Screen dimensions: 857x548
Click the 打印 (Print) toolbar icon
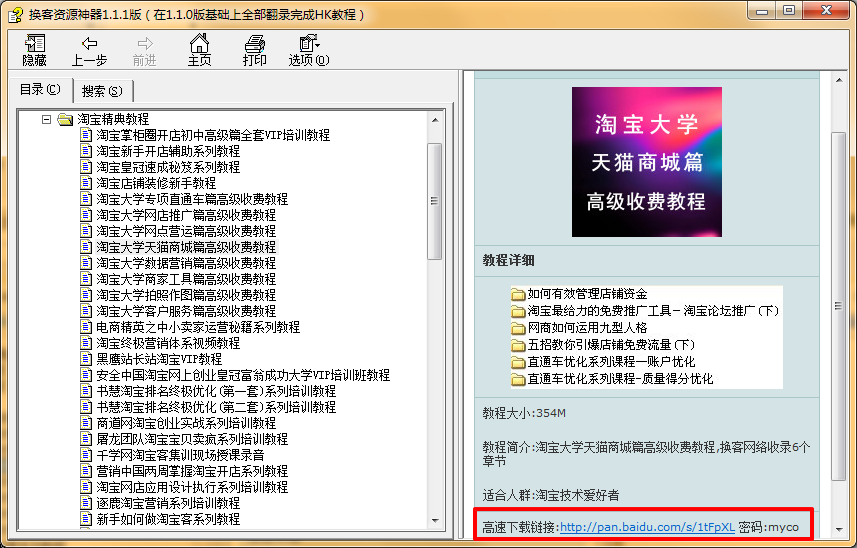click(254, 50)
